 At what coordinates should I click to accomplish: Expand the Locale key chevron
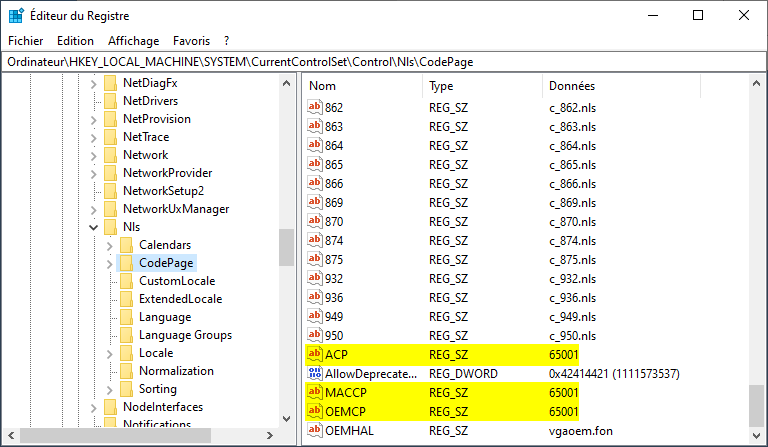point(110,353)
